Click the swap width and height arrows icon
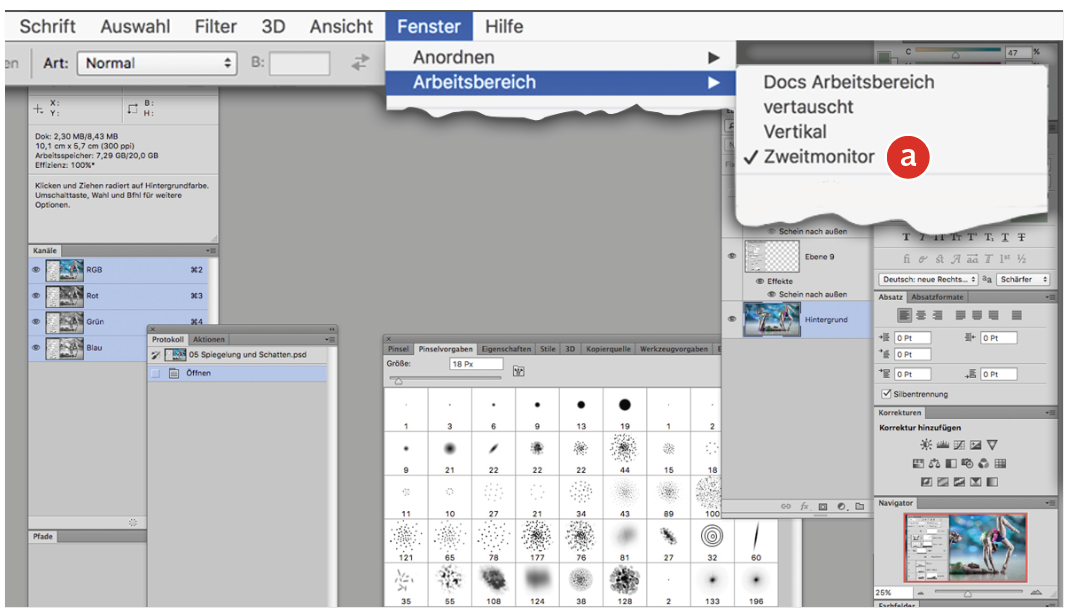The image size is (1068, 612). pos(360,63)
